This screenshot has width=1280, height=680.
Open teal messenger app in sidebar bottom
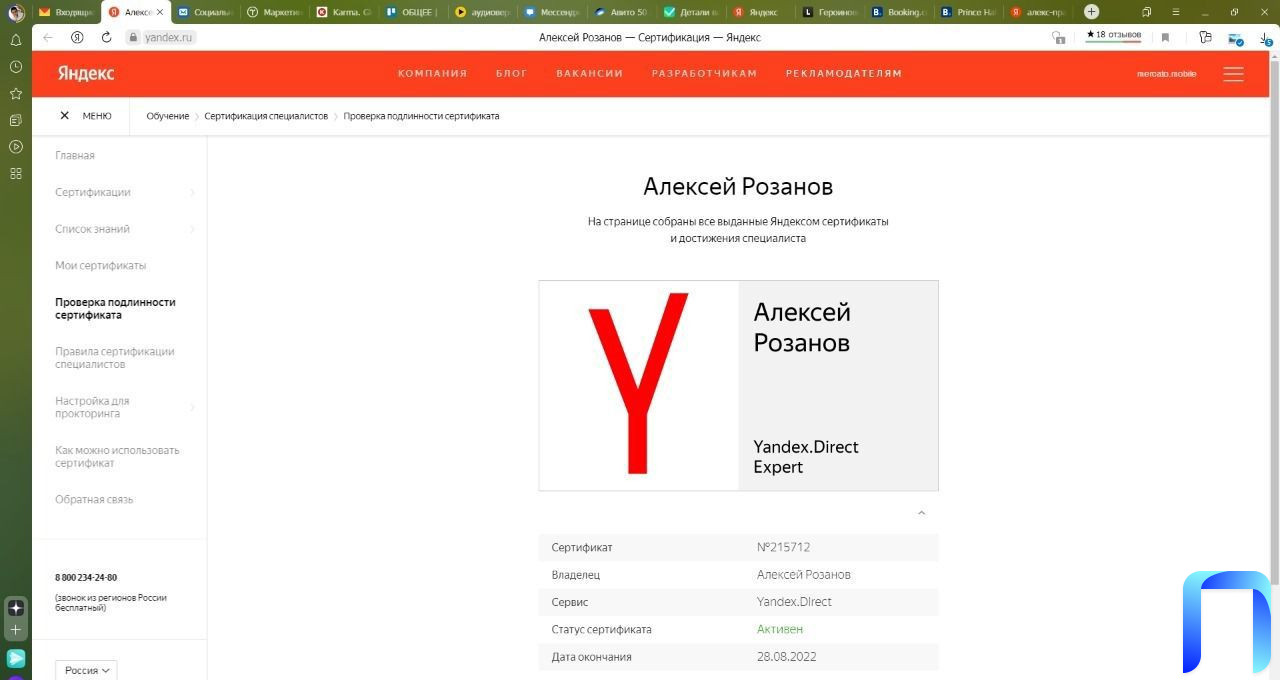pos(16,658)
